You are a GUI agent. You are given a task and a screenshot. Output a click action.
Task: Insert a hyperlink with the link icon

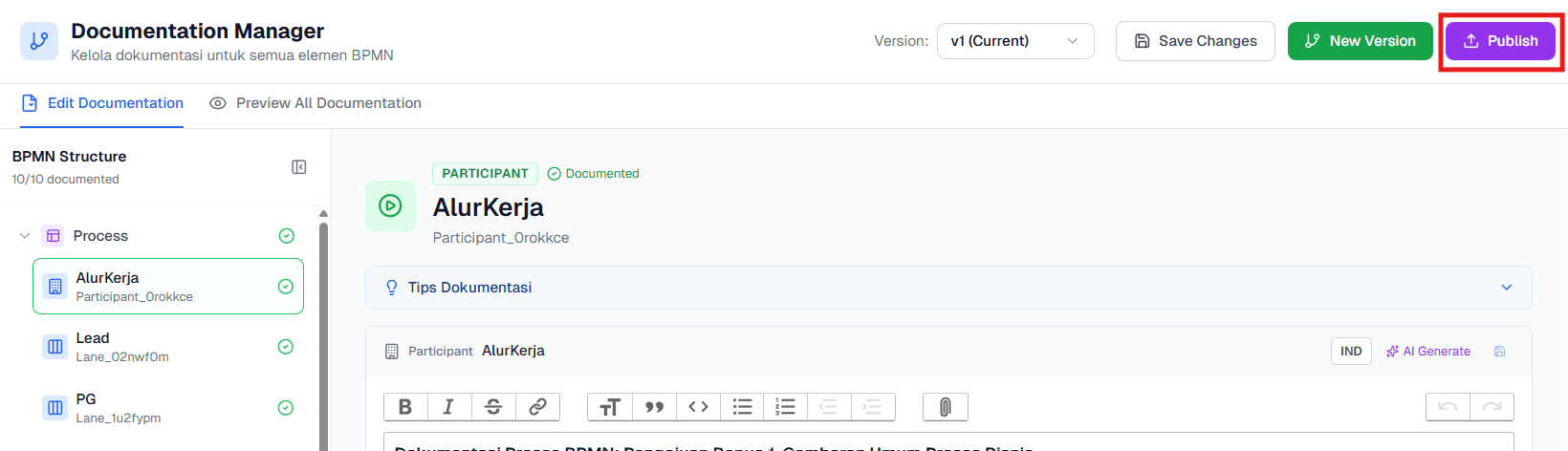[x=537, y=407]
